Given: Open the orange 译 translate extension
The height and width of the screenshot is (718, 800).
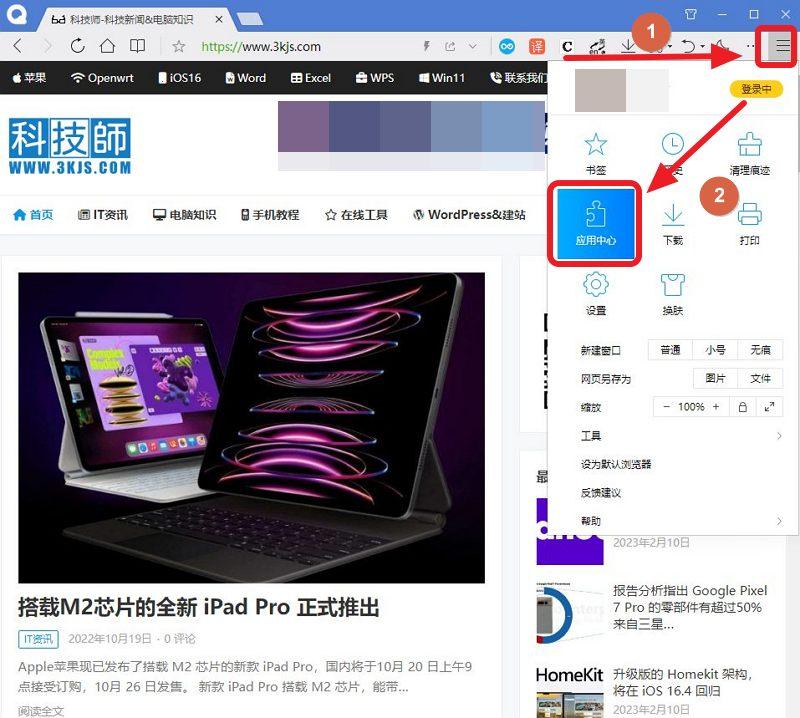Looking at the screenshot, I should (x=537, y=46).
